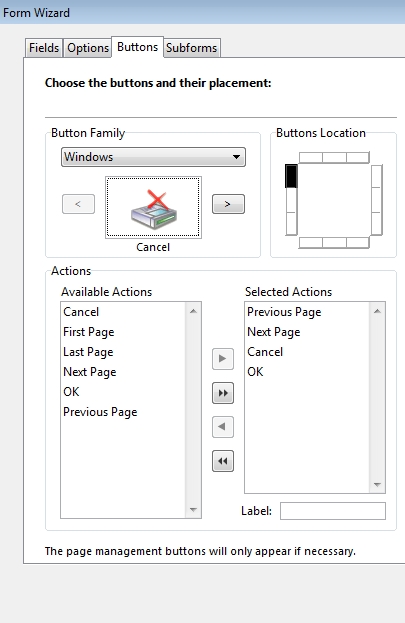Show the previous button family image
This screenshot has width=405, height=623.
(78, 204)
